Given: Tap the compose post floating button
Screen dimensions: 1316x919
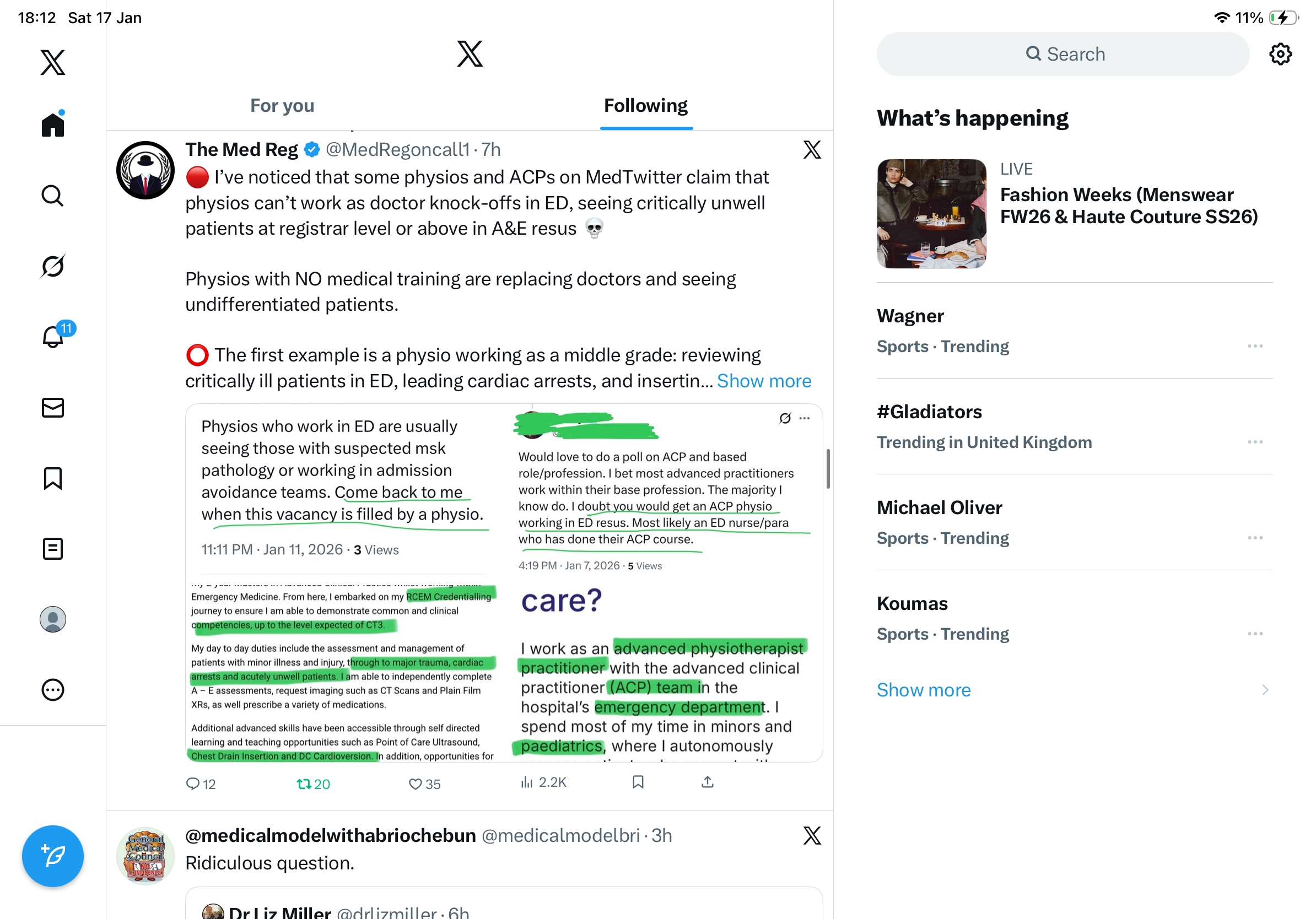Looking at the screenshot, I should [53, 856].
